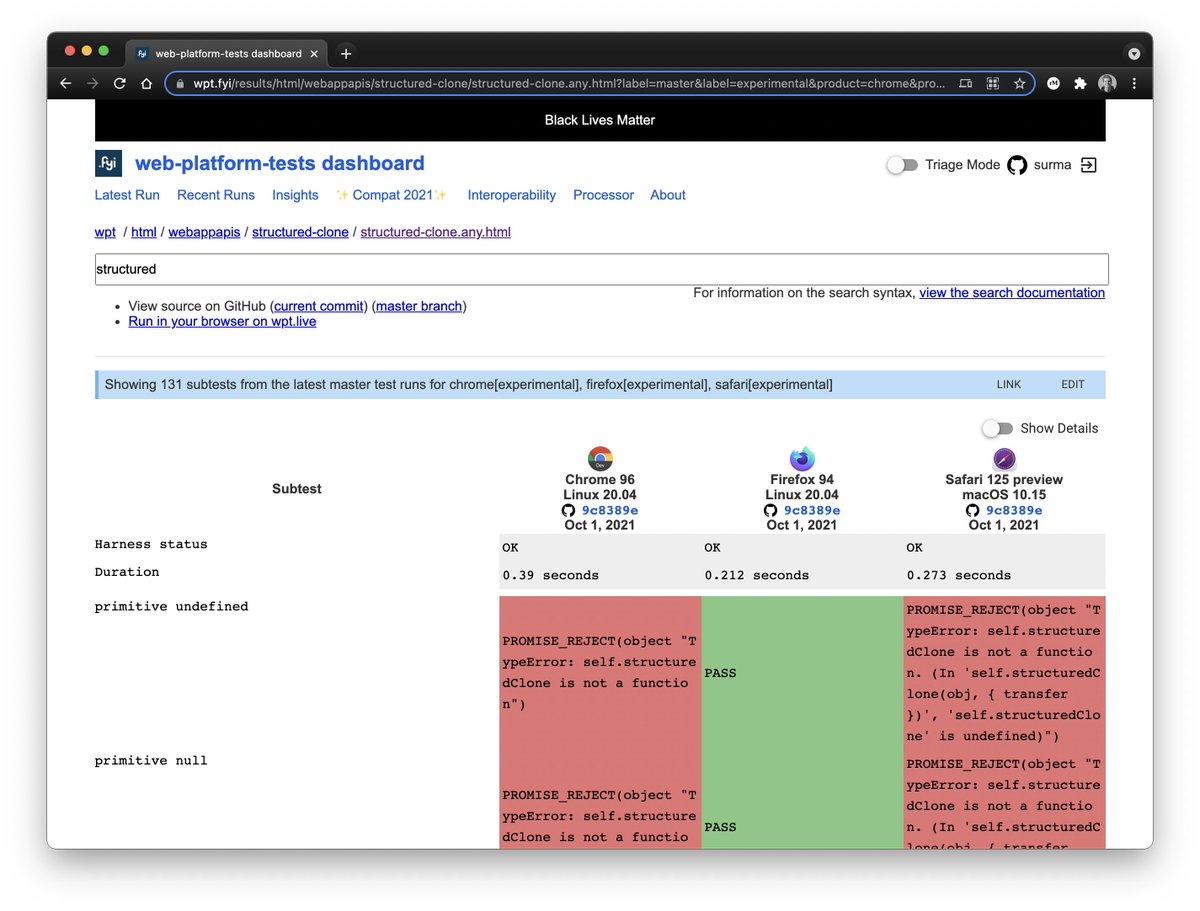Click the QR code icon in address bar

[993, 84]
